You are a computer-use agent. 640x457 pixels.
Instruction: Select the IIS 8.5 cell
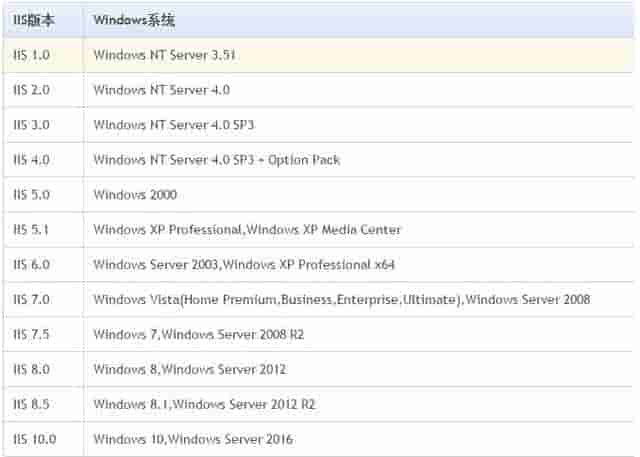pos(32,405)
